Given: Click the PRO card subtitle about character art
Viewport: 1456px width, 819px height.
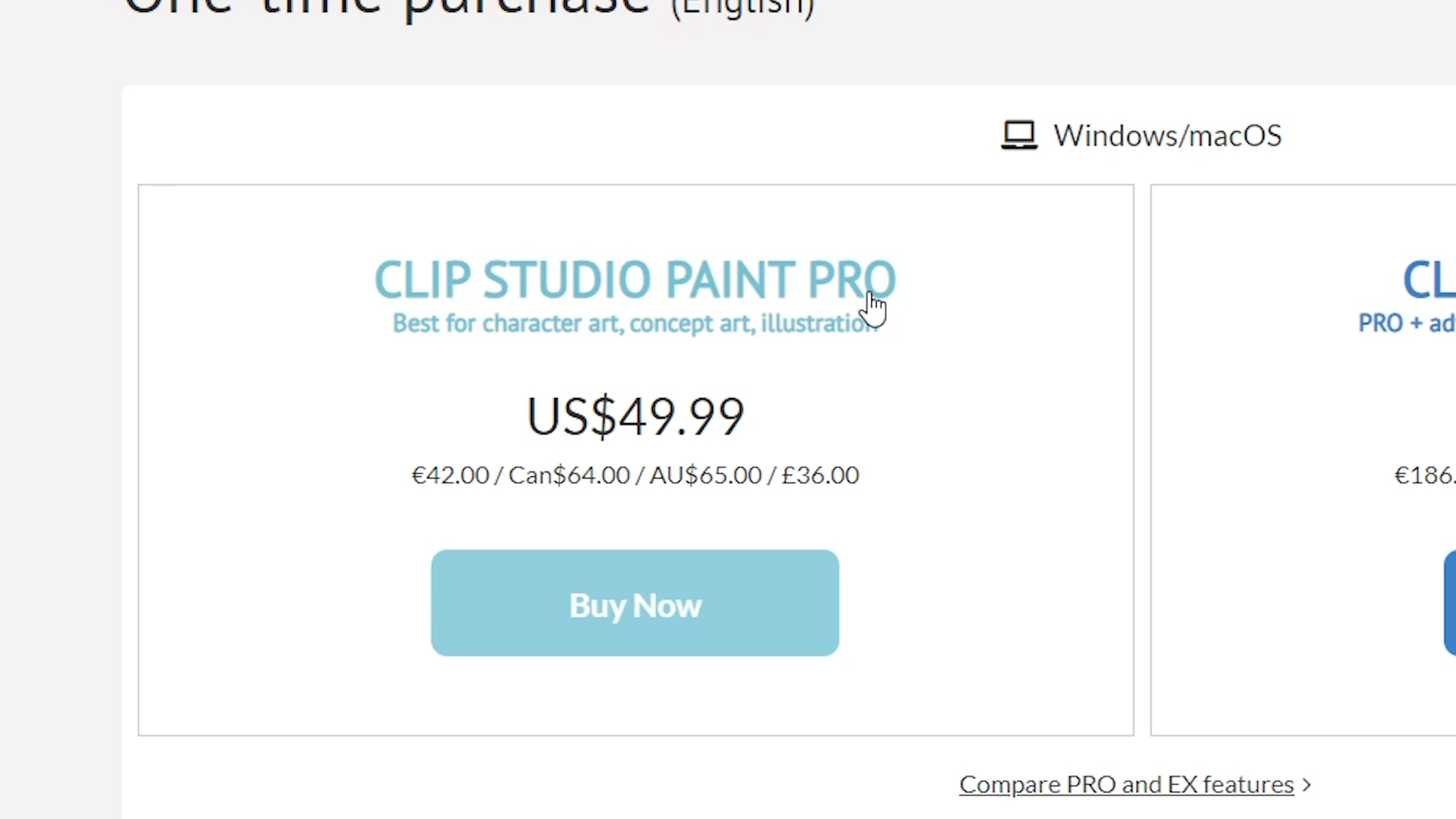Looking at the screenshot, I should [635, 323].
